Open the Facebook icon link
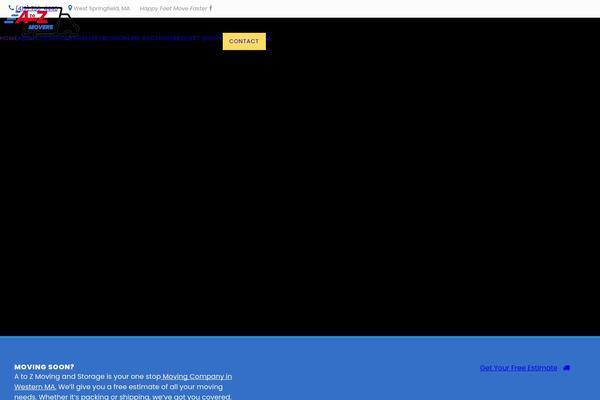The width and height of the screenshot is (600, 400). 210,8
